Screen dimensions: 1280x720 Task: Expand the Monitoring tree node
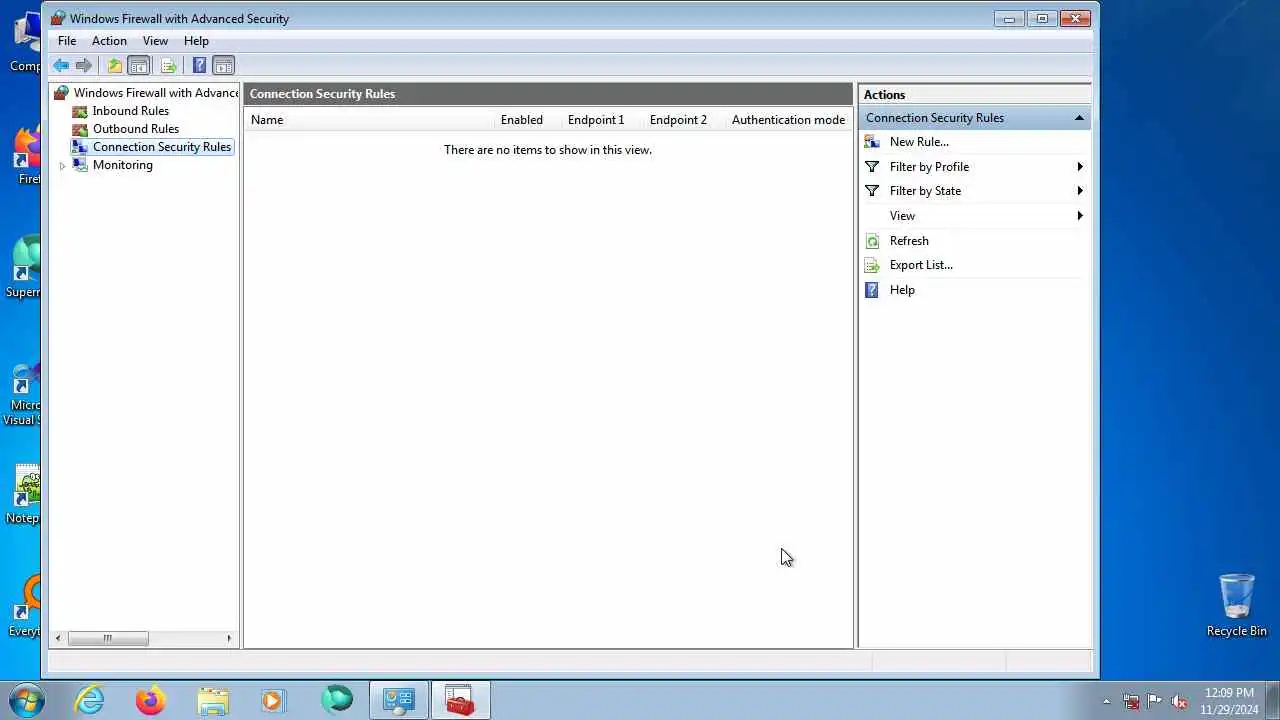tap(62, 166)
